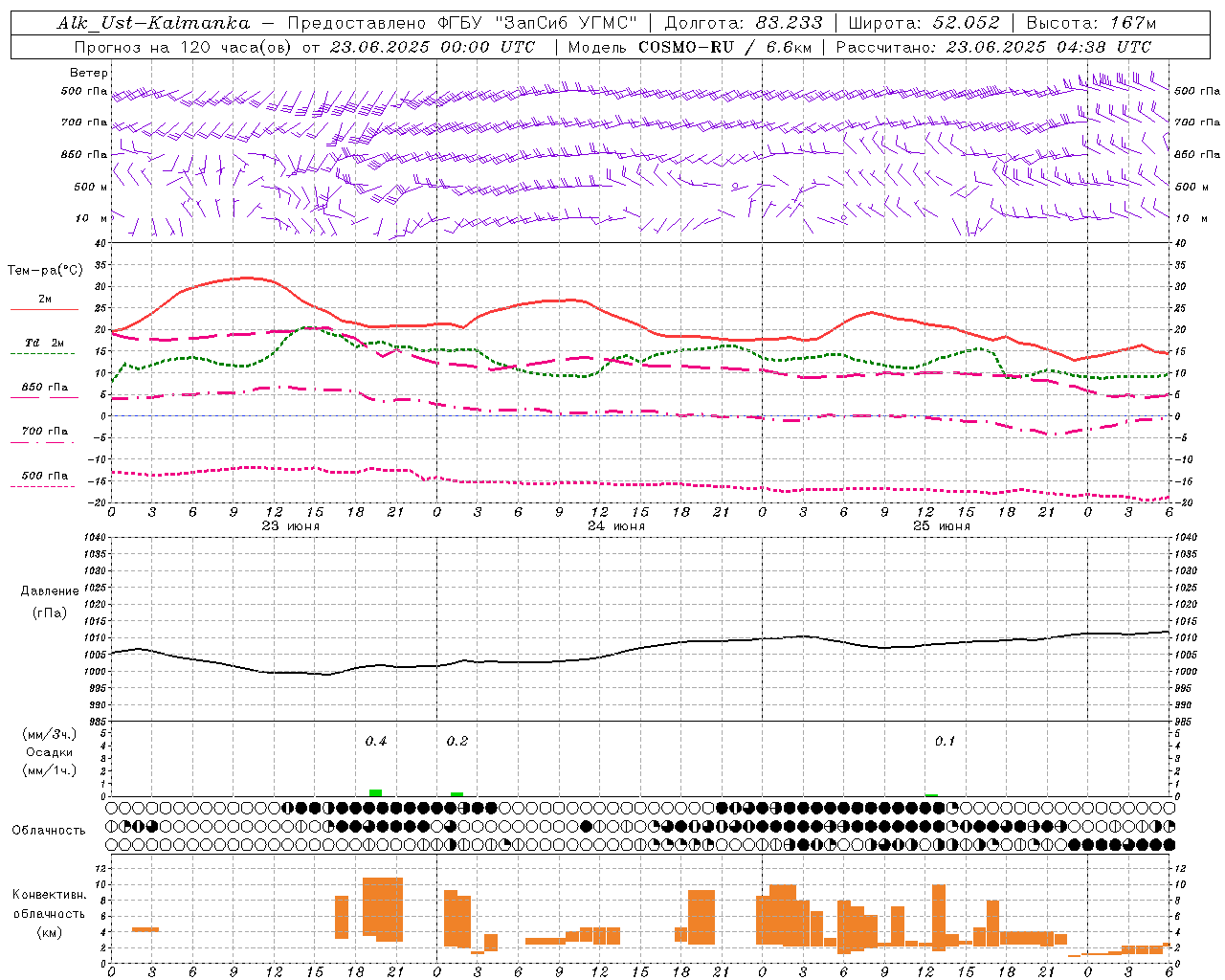Click the red line sample under 2м legend
This screenshot has height=980, width=1225.
point(44,309)
